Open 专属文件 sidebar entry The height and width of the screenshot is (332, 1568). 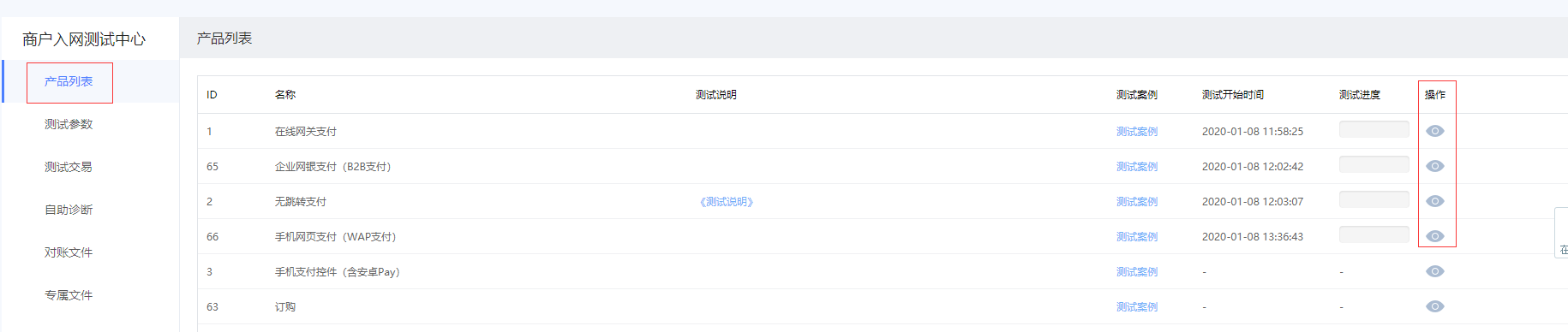click(x=69, y=295)
